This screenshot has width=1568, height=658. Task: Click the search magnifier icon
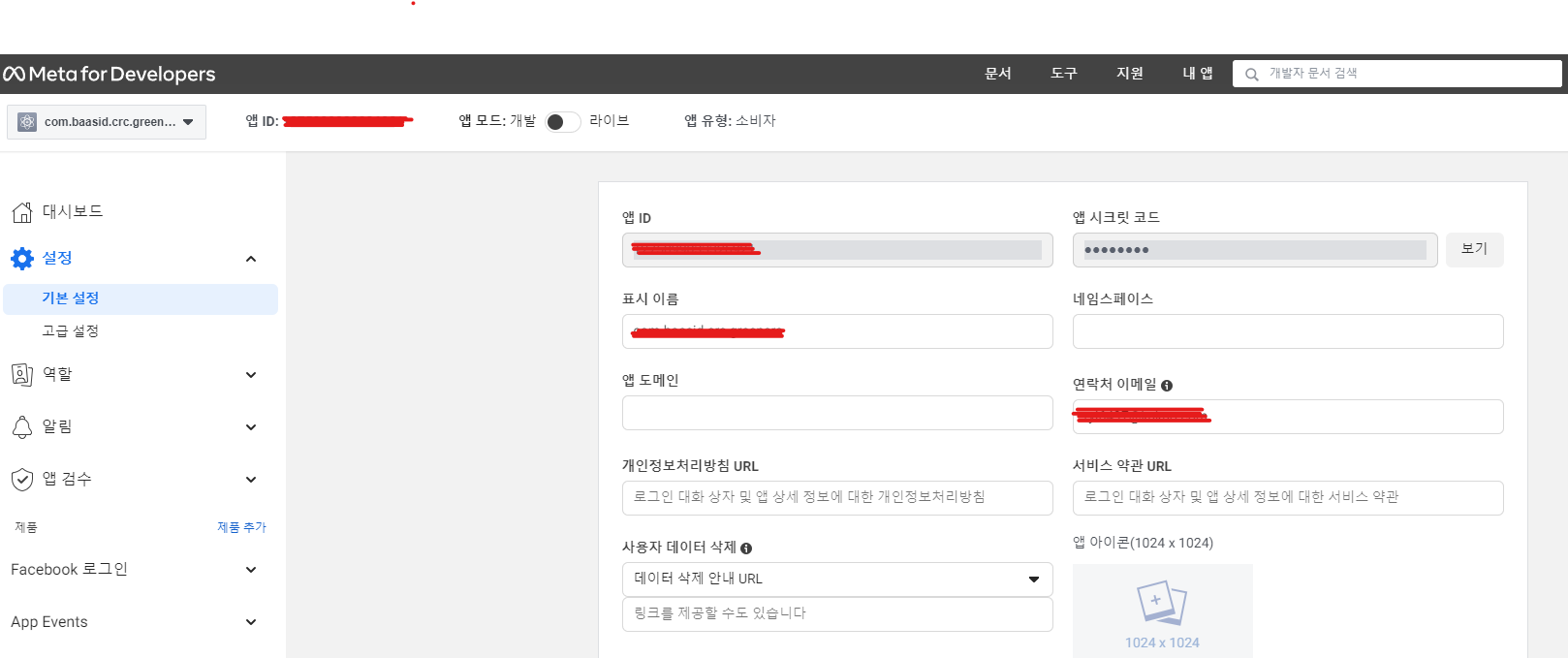(1252, 74)
